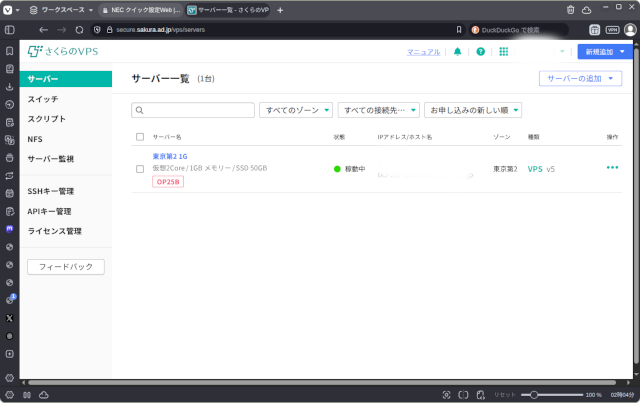
Task: Open a new tab with plus button
Action: click(280, 10)
